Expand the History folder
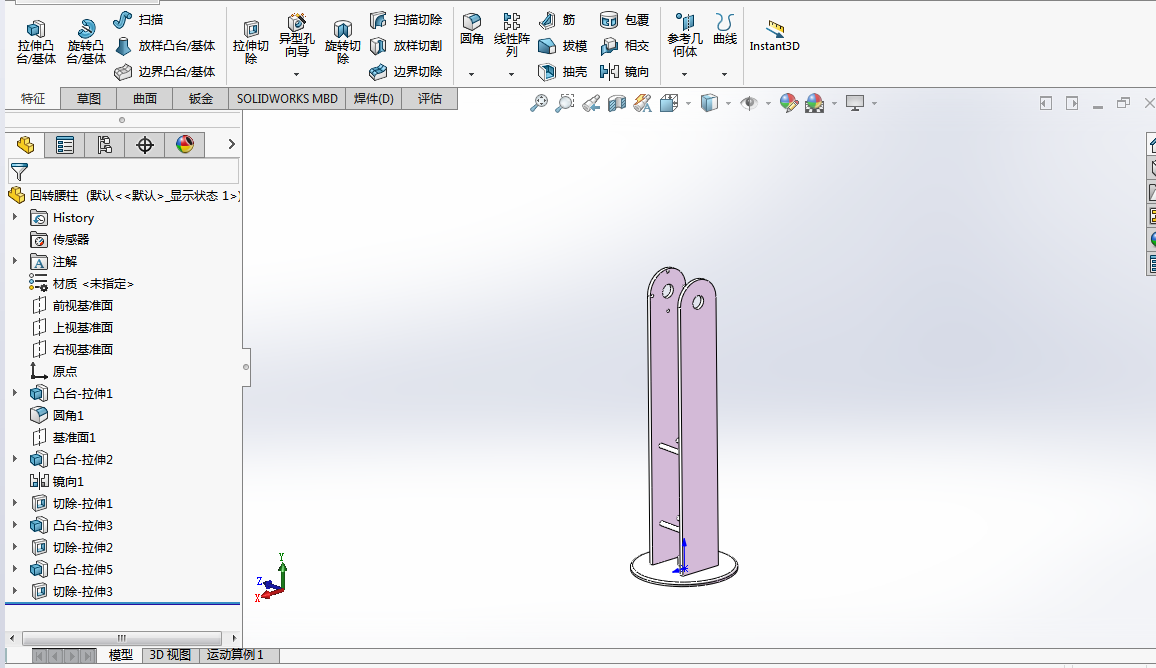1156x668 pixels. (15, 217)
